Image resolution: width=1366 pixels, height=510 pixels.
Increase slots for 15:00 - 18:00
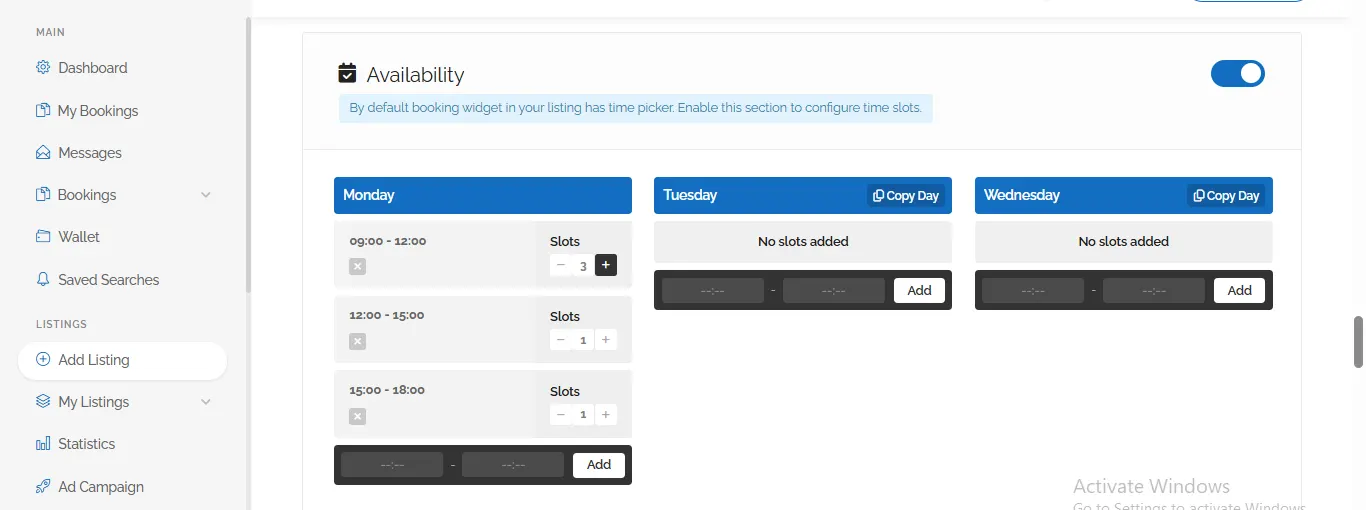coord(606,415)
